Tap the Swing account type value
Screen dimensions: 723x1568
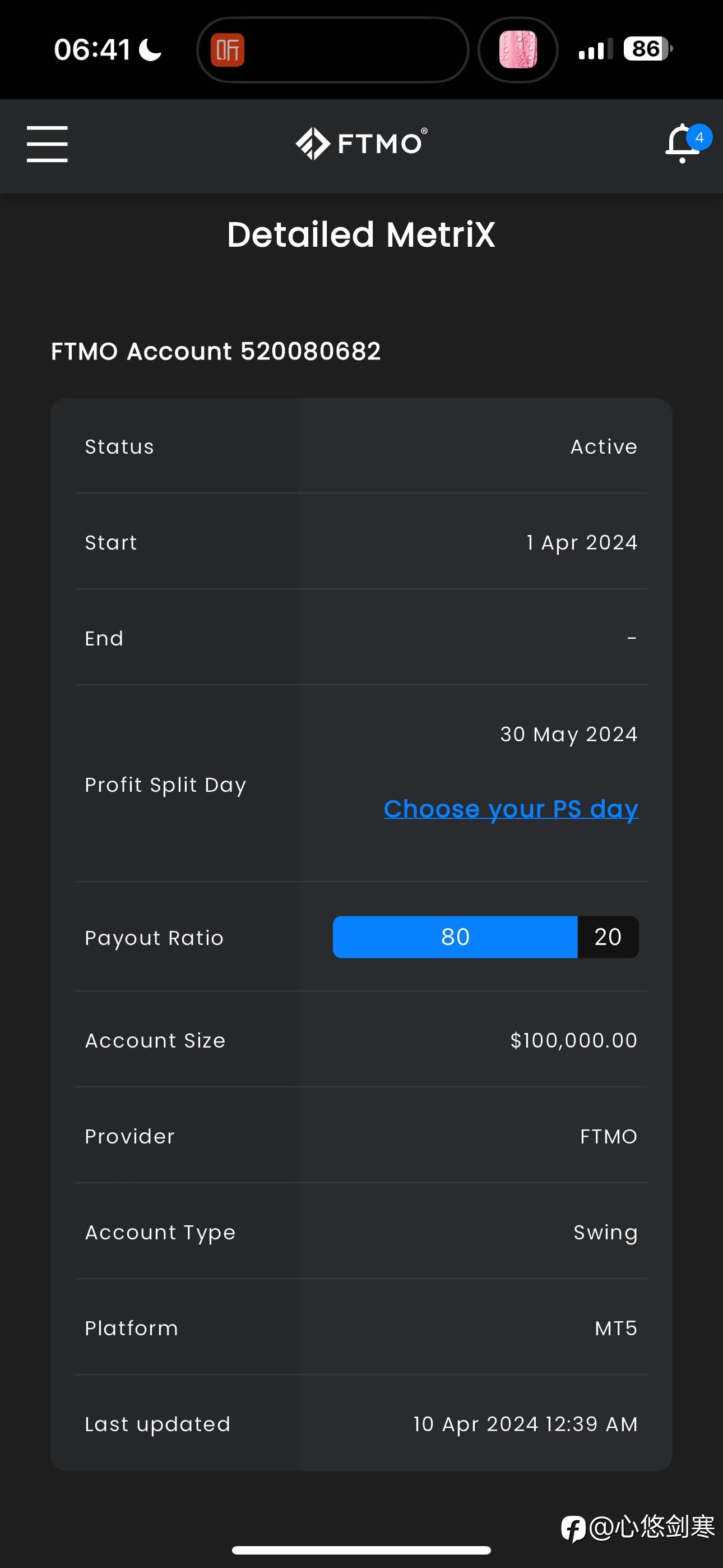pos(605,1233)
